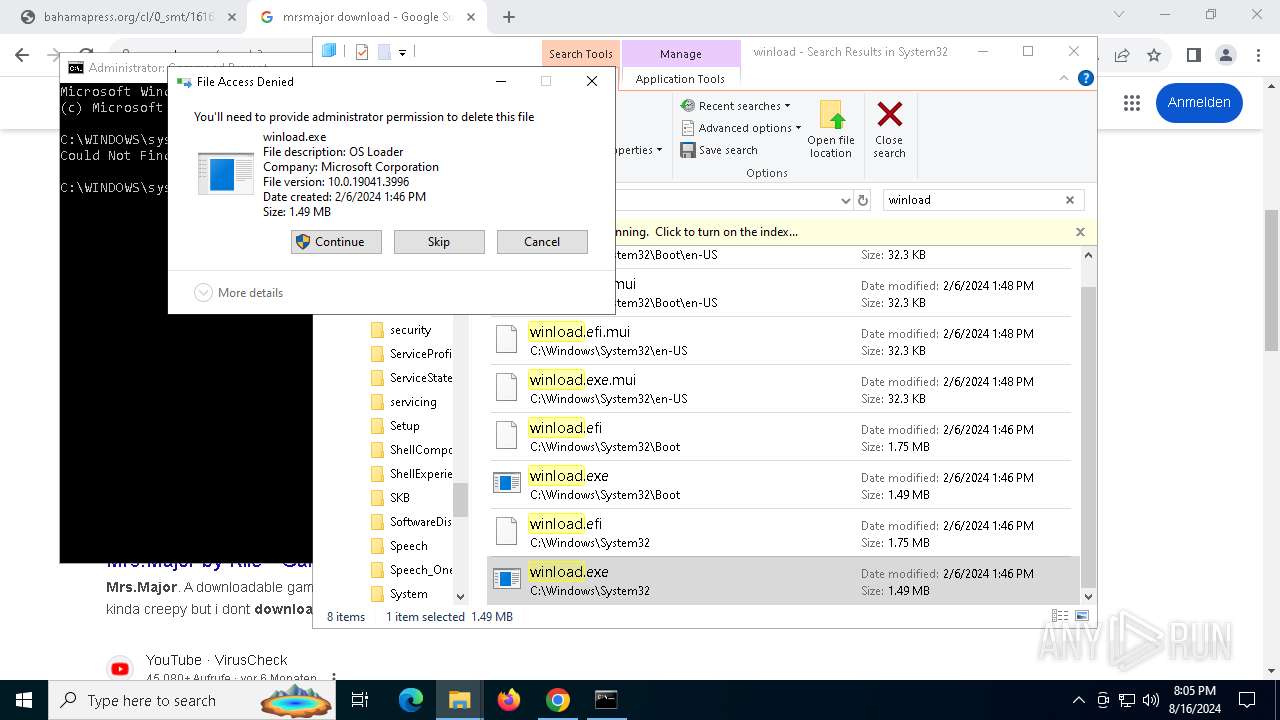This screenshot has height=720, width=1280.
Task: Open notifications action center
Action: 1247,700
